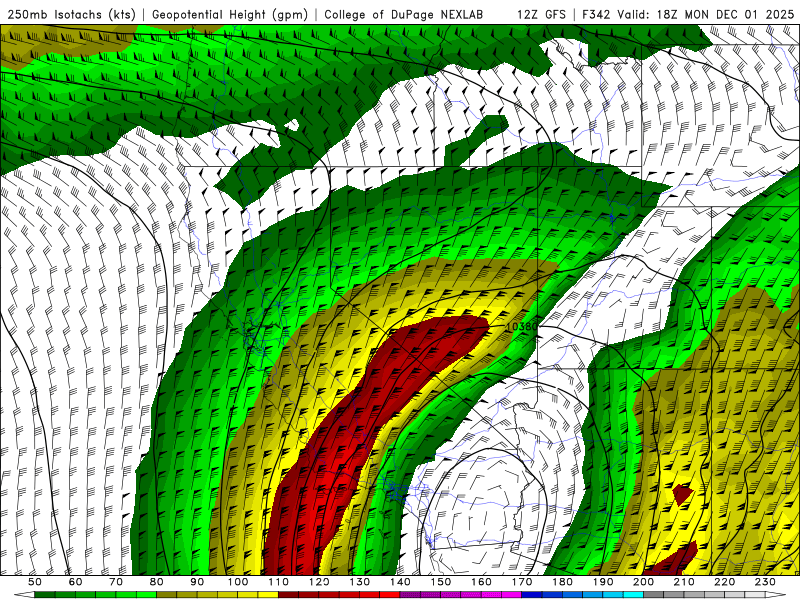Image resolution: width=800 pixels, height=600 pixels.
Task: Click the '130' knots scale label
Action: [x=360, y=582]
